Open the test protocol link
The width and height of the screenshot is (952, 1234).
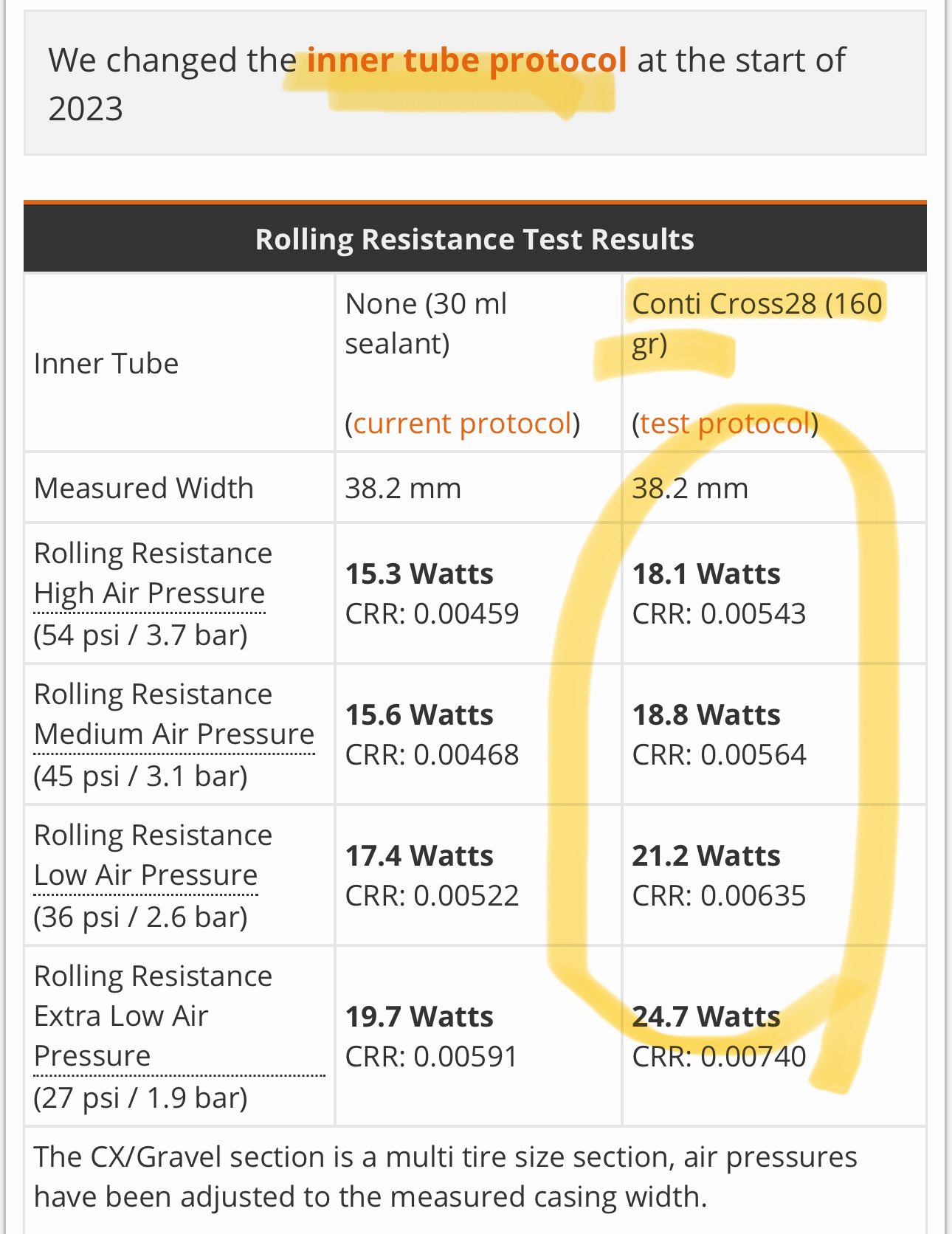click(724, 424)
